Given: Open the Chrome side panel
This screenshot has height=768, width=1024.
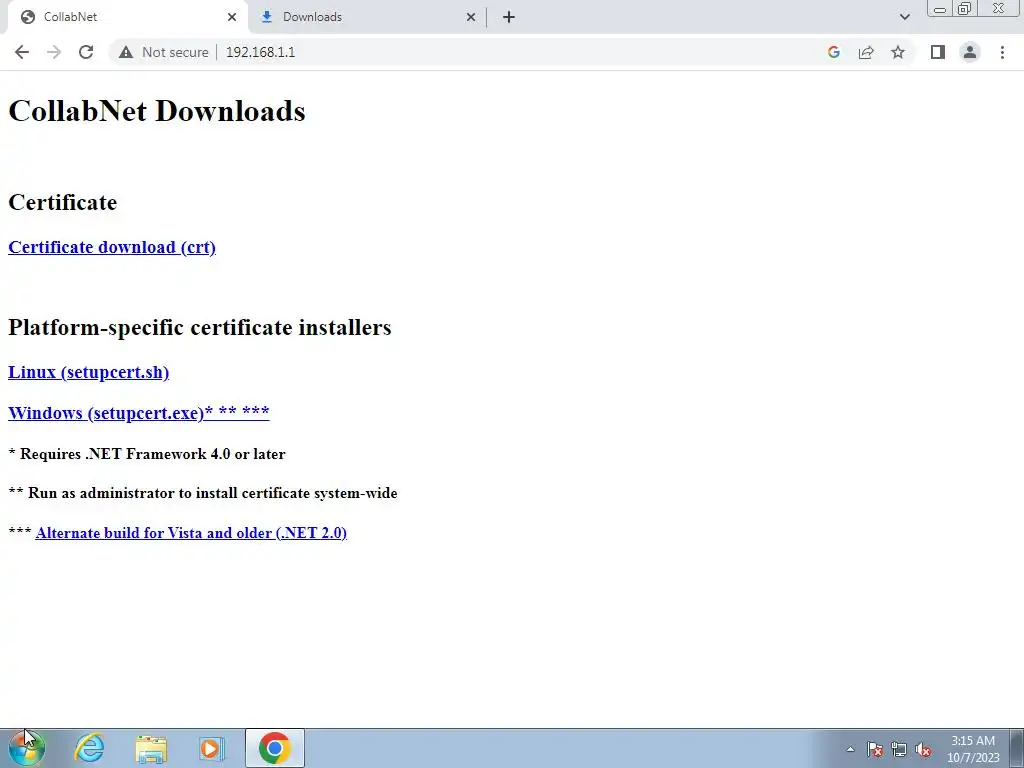Looking at the screenshot, I should [x=938, y=52].
